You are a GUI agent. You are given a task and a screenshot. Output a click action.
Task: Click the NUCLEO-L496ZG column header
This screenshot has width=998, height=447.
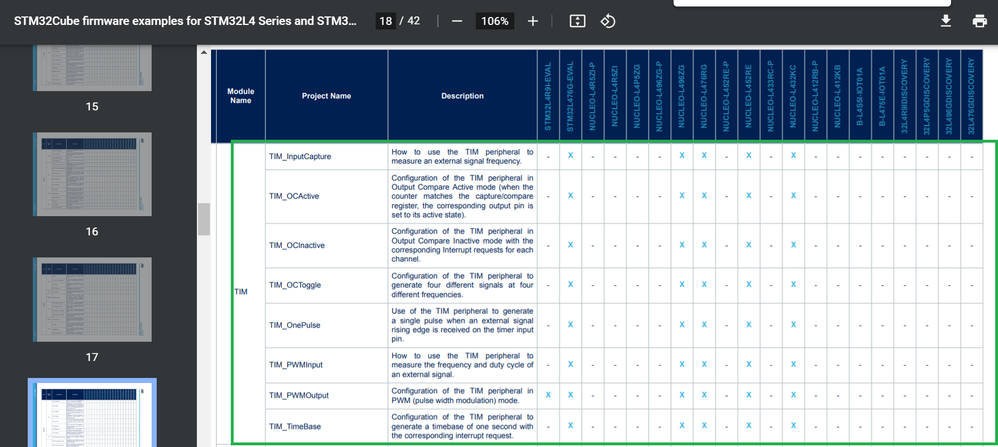pyautogui.click(x=682, y=96)
